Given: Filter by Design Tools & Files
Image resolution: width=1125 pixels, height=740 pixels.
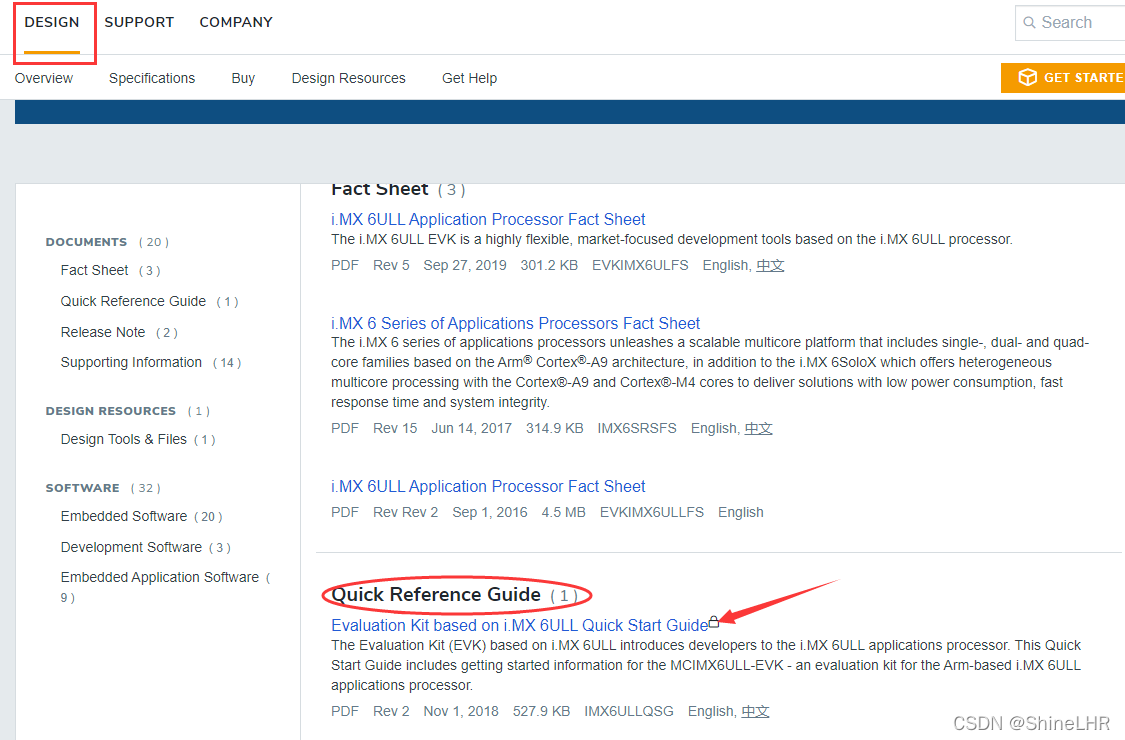Looking at the screenshot, I should [x=124, y=439].
